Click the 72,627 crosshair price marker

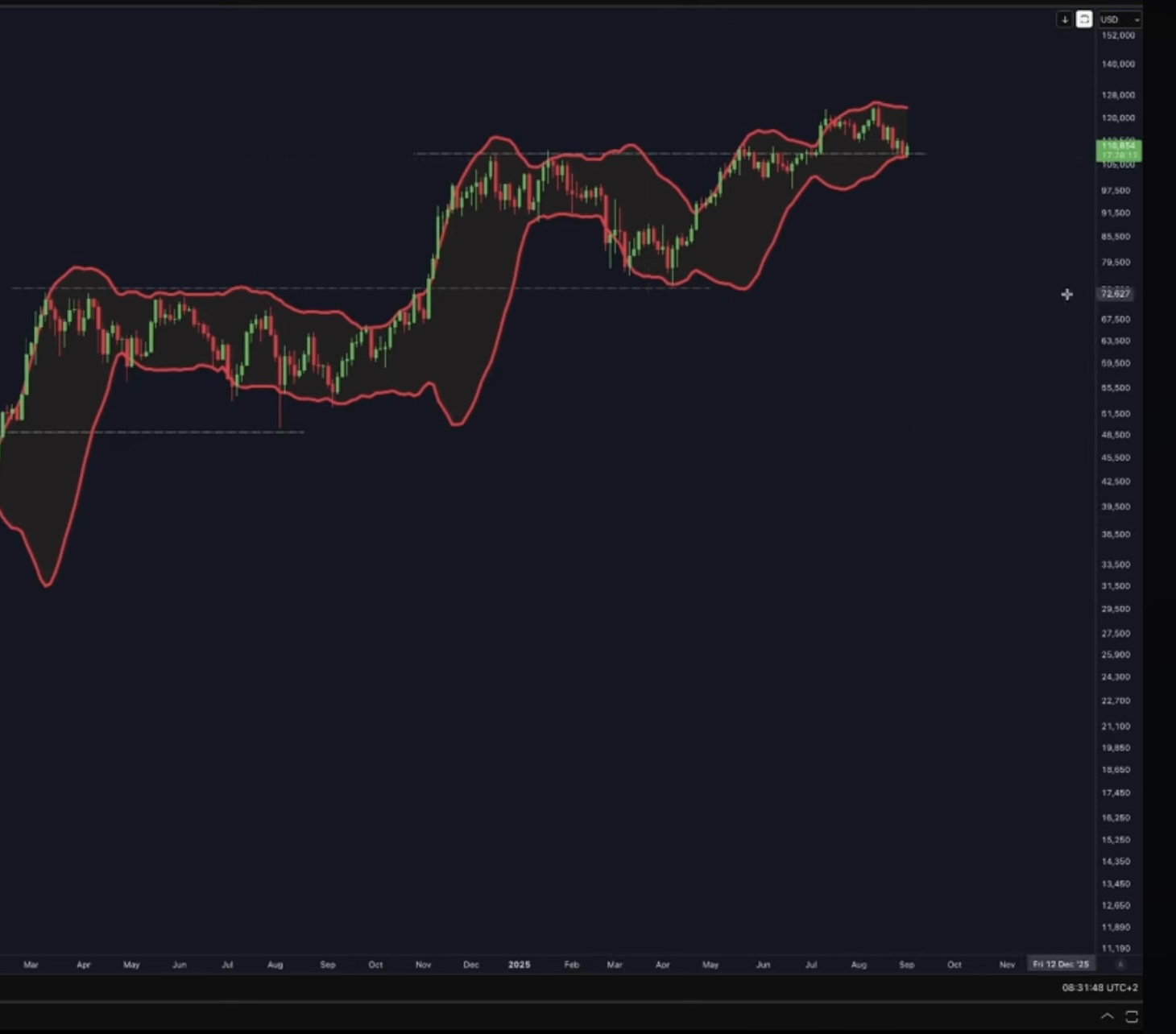1116,294
